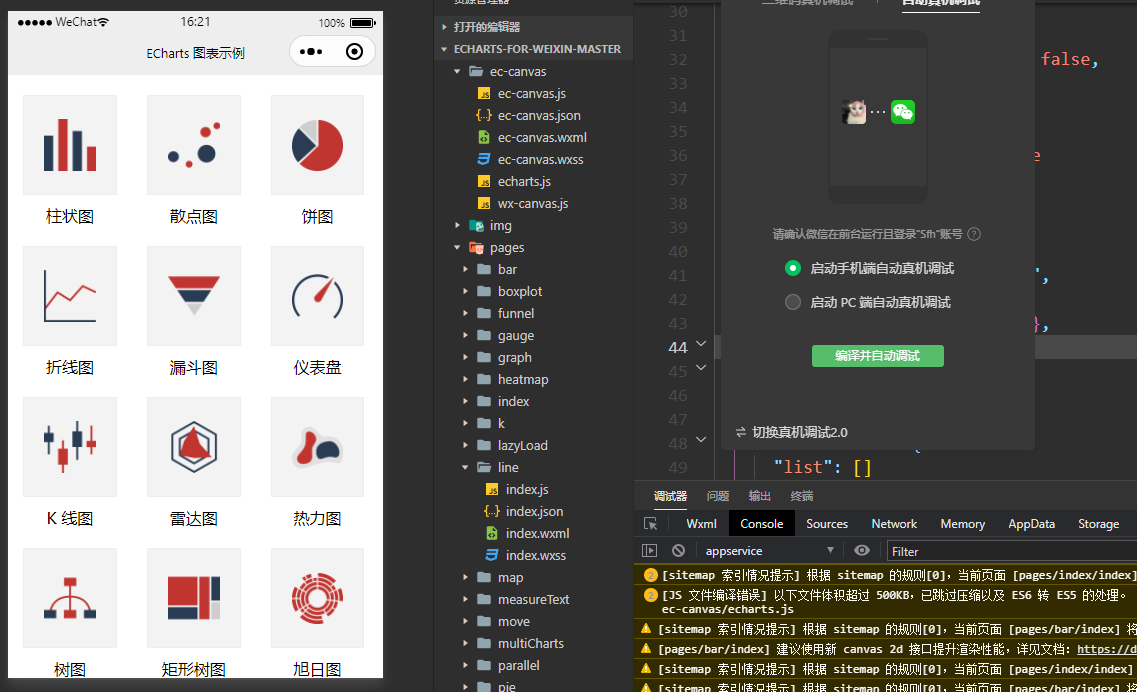Clear the console with the ban icon
Viewport: 1137px width, 692px height.
pyautogui.click(x=678, y=551)
